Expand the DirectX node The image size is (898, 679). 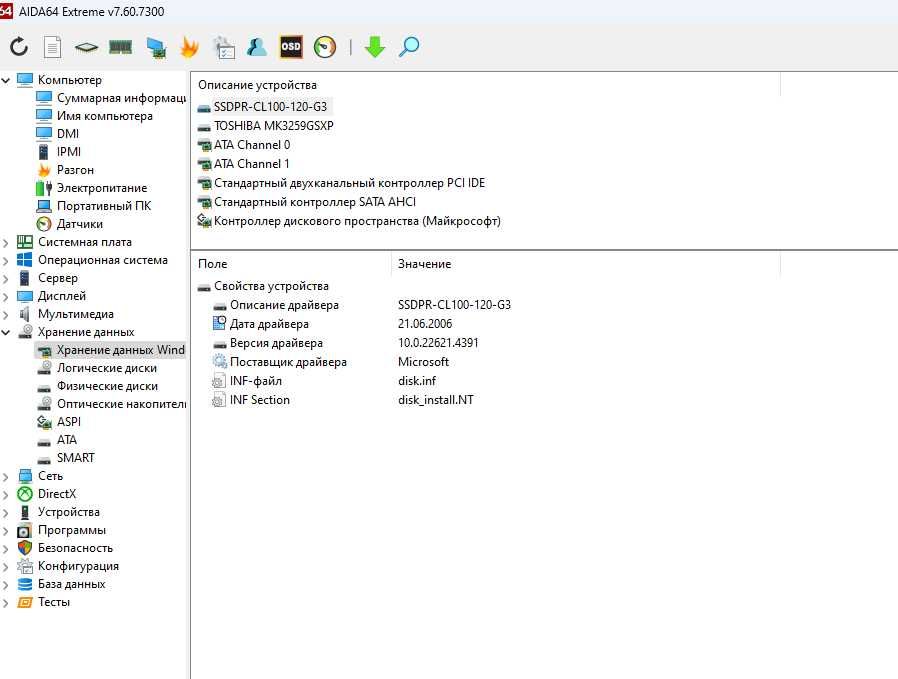(x=6, y=494)
